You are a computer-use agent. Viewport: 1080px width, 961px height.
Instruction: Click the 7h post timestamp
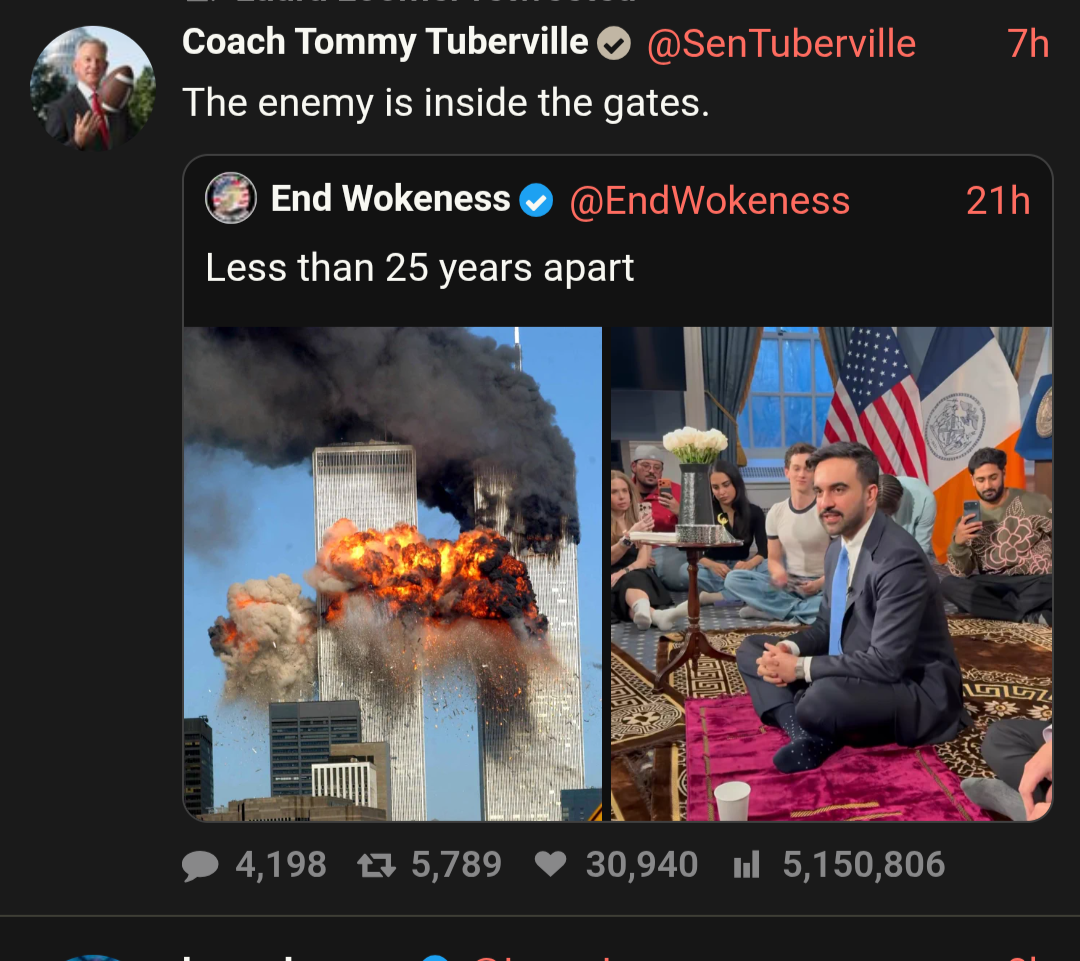pos(1027,44)
